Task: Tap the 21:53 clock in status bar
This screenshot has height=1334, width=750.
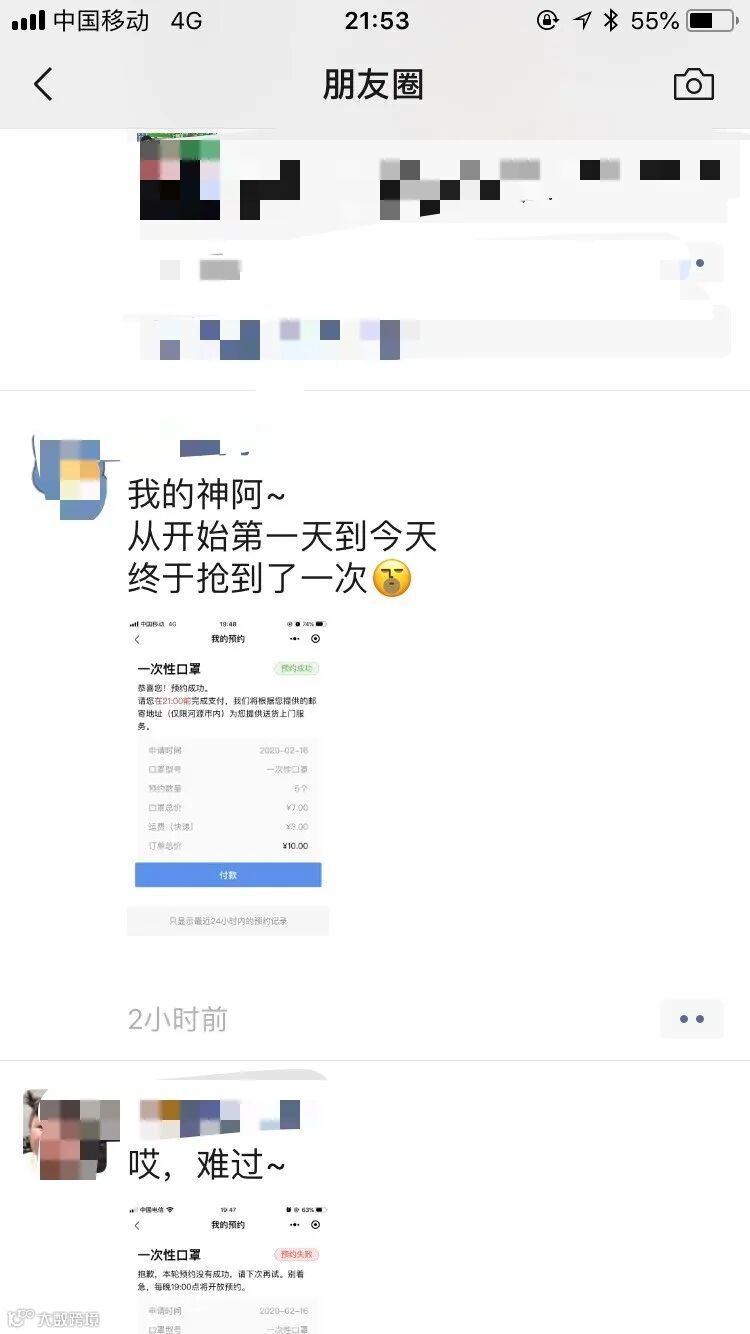Action: pyautogui.click(x=377, y=20)
